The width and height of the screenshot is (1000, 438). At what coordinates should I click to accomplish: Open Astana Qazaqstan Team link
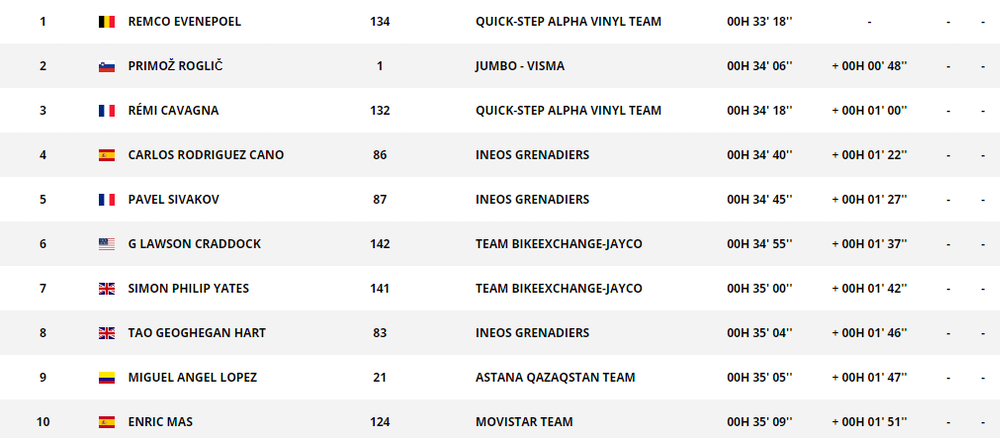[555, 378]
